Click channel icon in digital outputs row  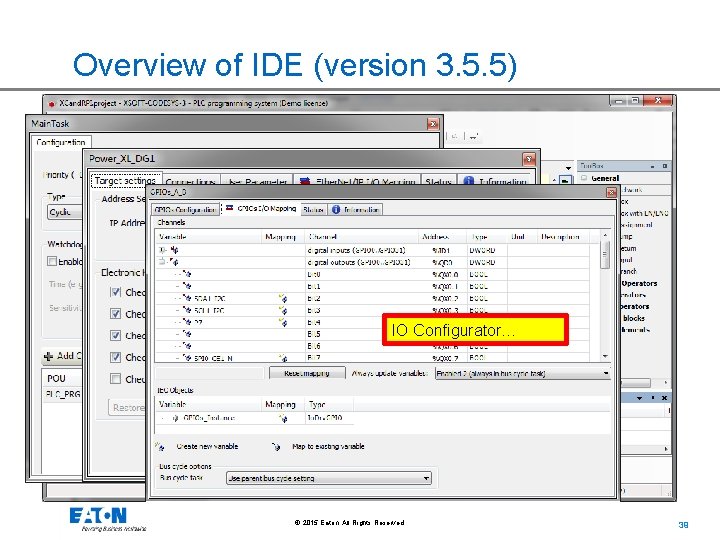click(x=174, y=262)
